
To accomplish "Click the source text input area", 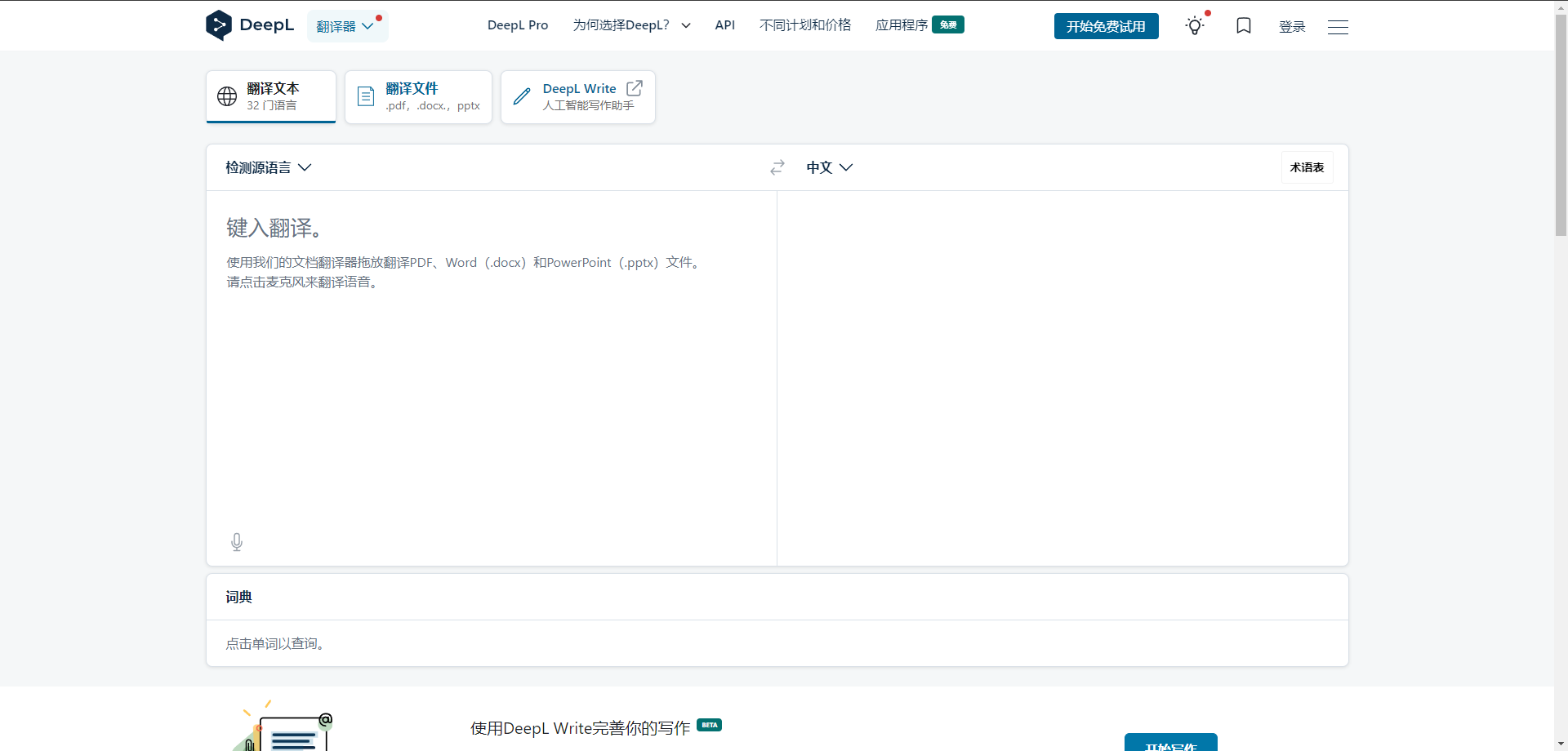I will pyautogui.click(x=490, y=367).
